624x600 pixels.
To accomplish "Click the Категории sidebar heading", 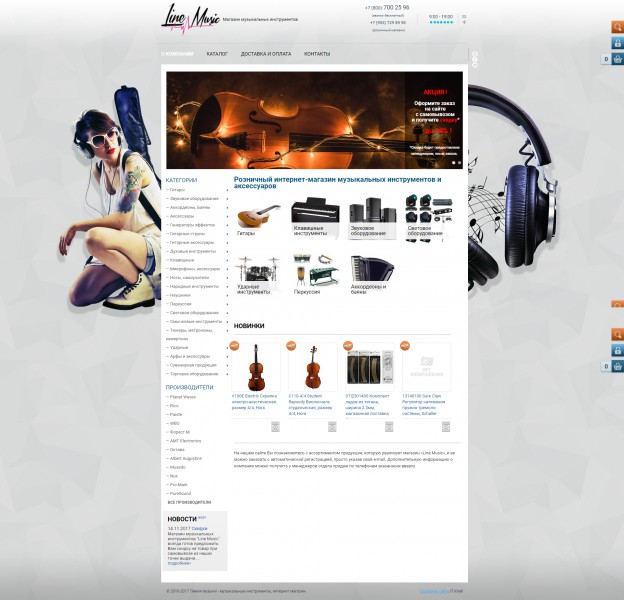I will point(181,180).
